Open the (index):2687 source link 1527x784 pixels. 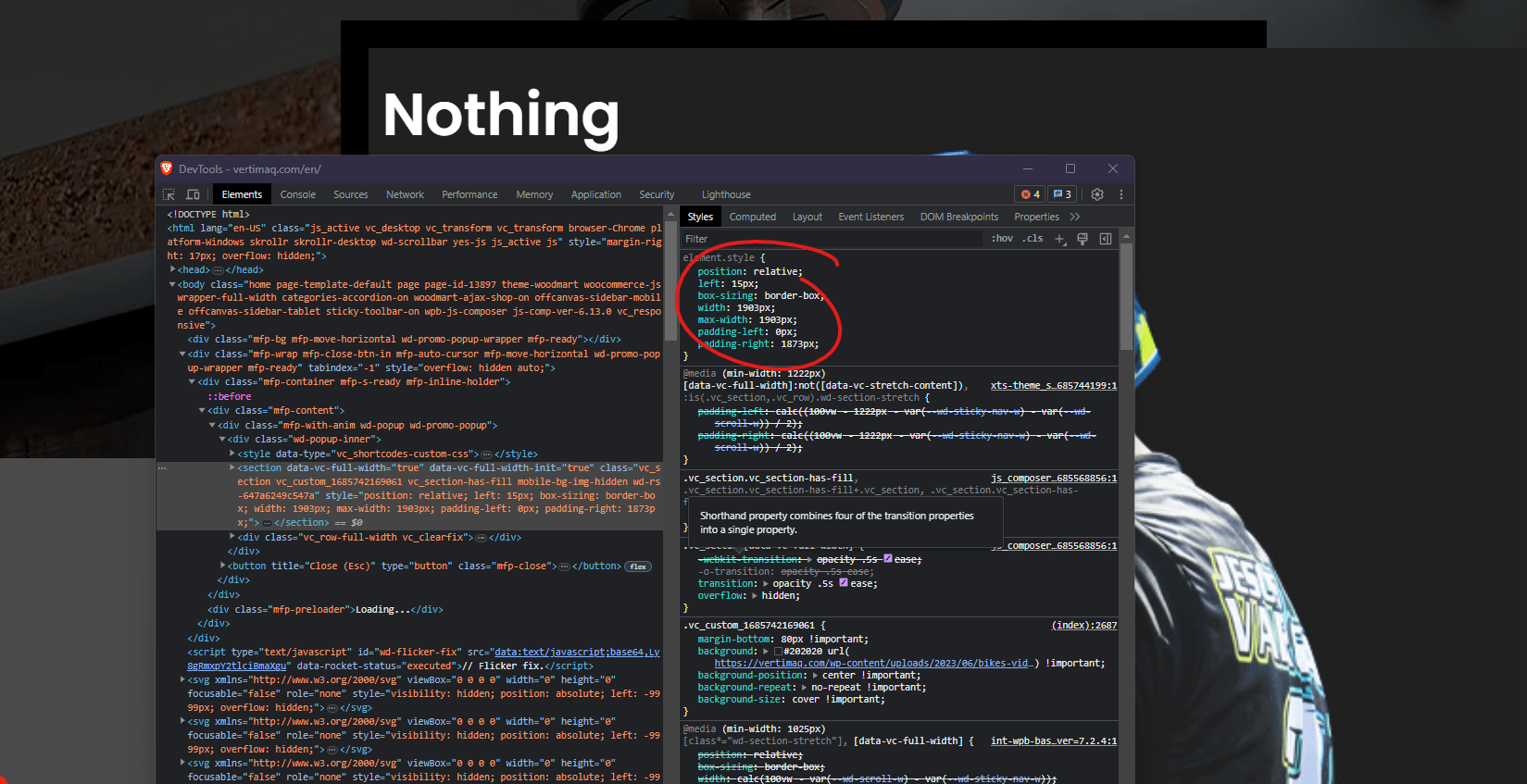click(1084, 625)
